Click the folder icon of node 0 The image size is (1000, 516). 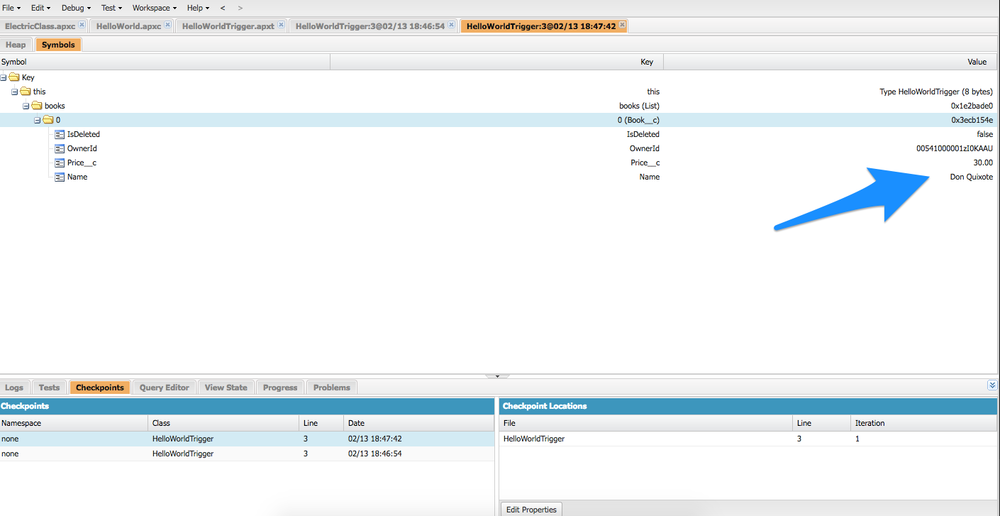pos(48,120)
